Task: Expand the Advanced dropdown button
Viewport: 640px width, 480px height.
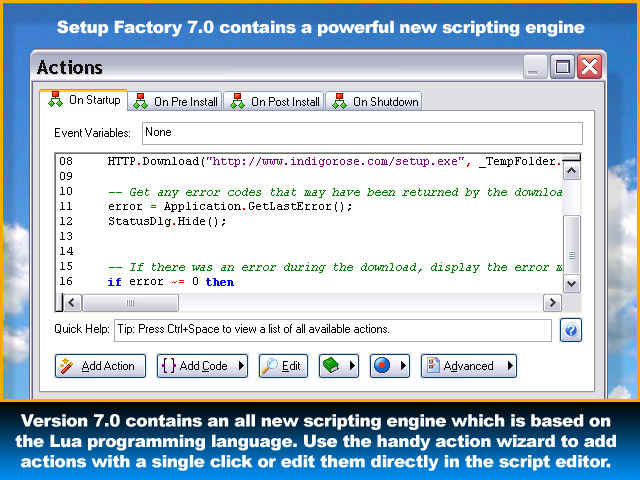Action: [x=469, y=366]
